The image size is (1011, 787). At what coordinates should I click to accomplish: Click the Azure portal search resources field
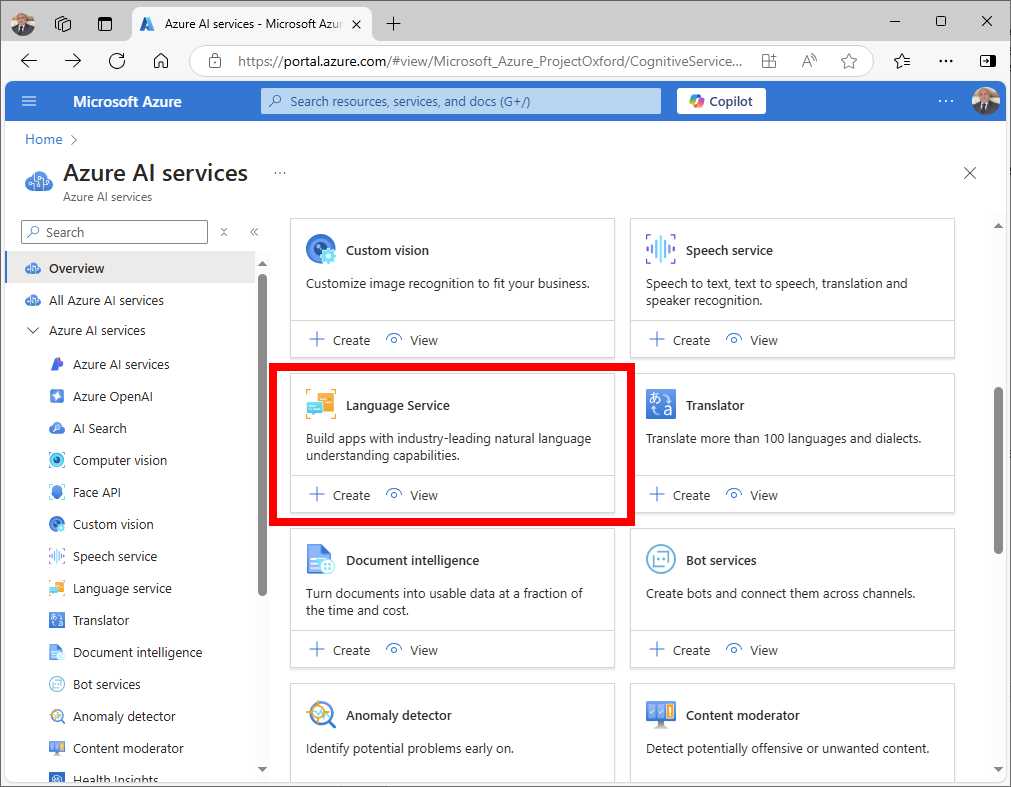tap(460, 101)
